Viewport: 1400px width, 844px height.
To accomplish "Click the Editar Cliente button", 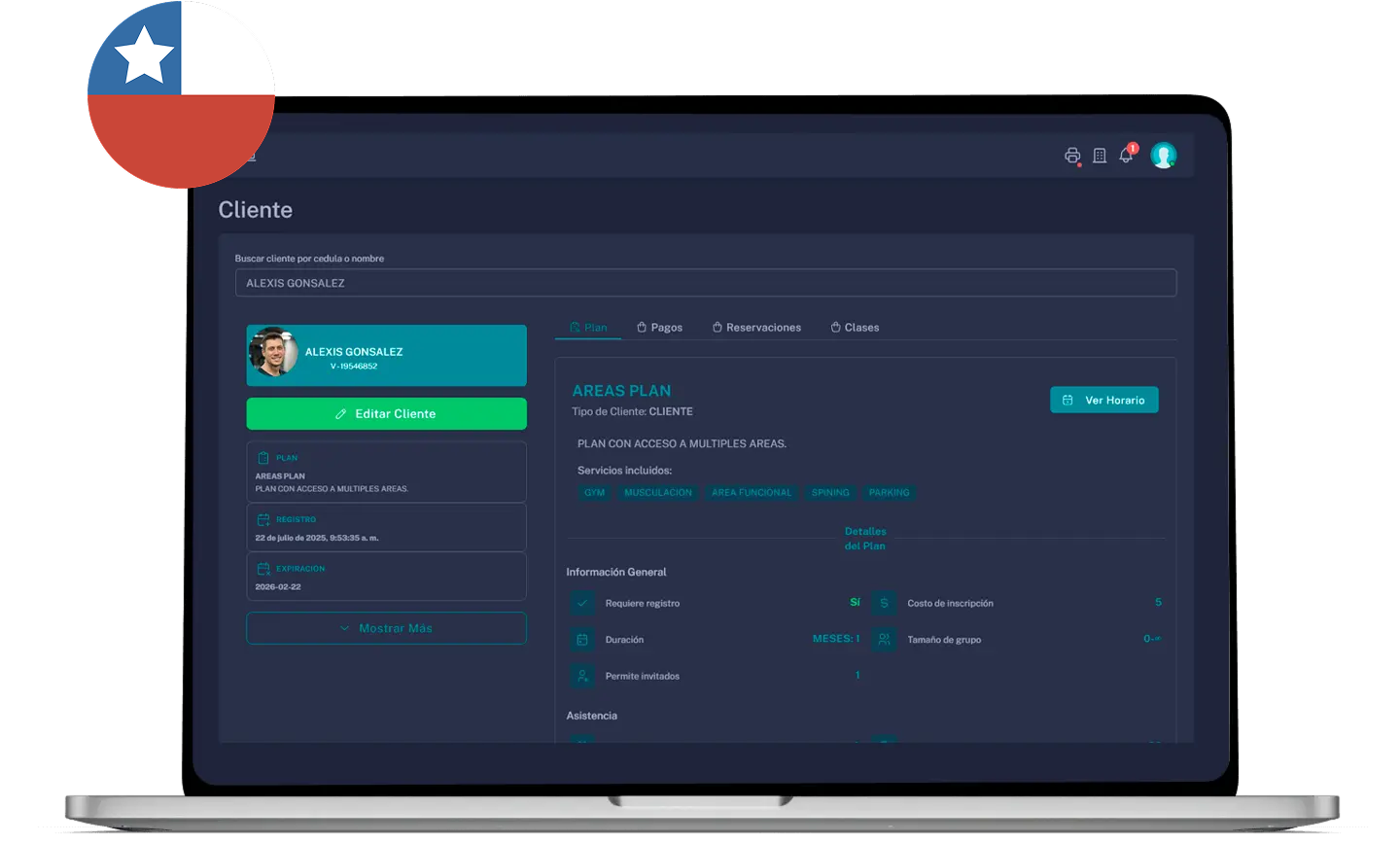I will tap(386, 413).
